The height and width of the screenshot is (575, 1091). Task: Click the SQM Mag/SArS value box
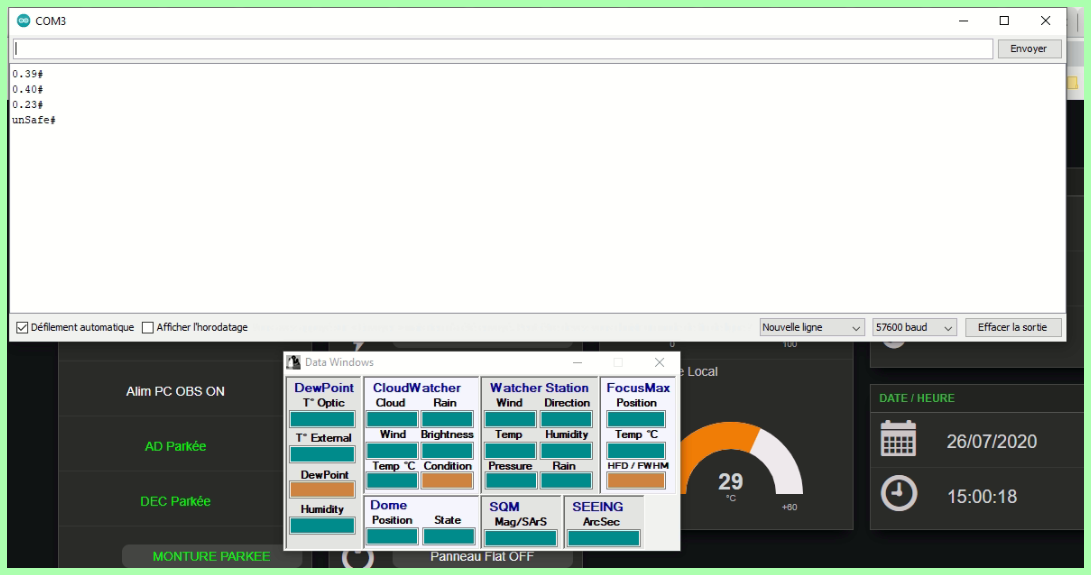[521, 538]
